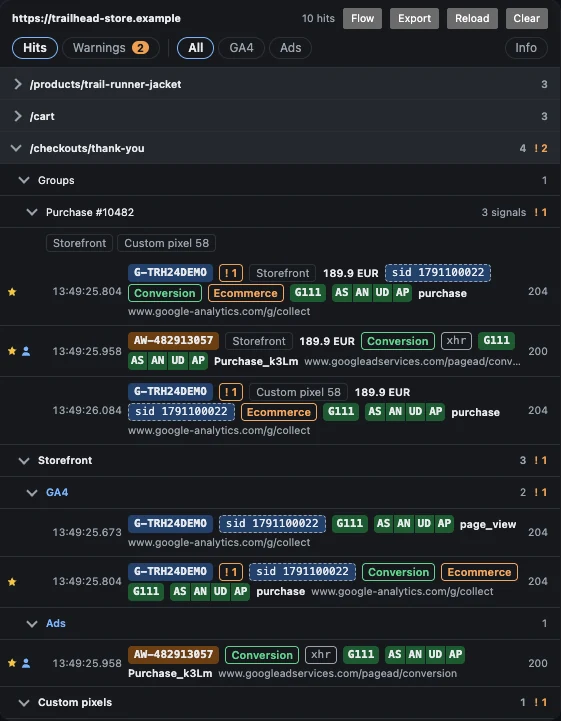Viewport: 561px width, 721px height.
Task: Collapse the /checkouts/thank-you page row
Action: pos(280,148)
